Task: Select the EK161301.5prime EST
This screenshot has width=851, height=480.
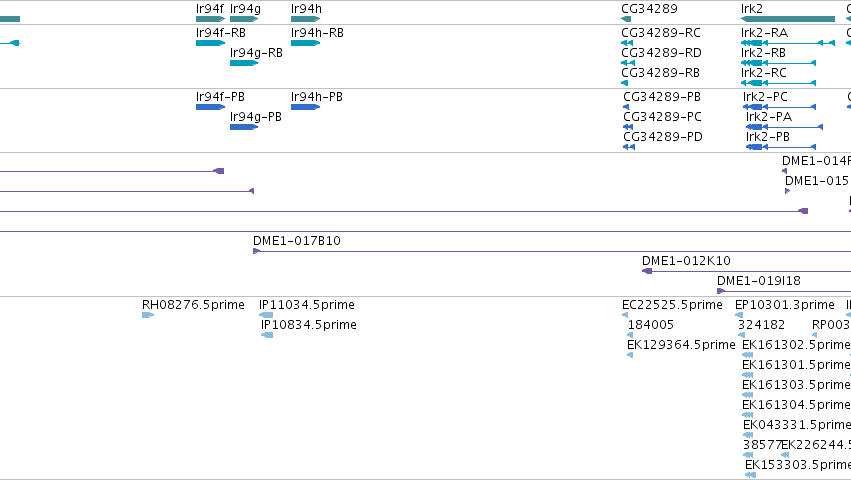Action: point(796,365)
